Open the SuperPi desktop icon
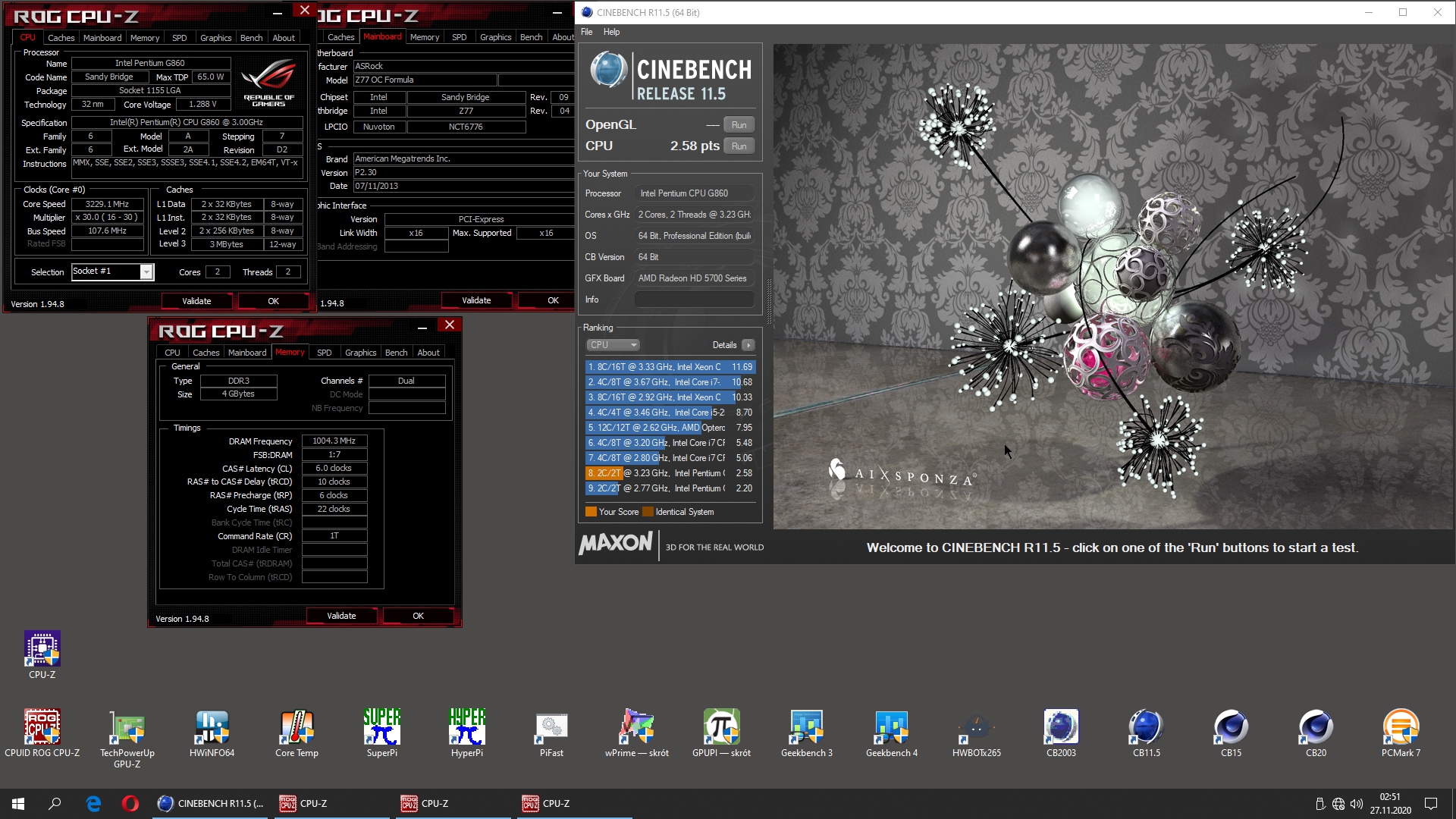The width and height of the screenshot is (1456, 819). pyautogui.click(x=382, y=733)
